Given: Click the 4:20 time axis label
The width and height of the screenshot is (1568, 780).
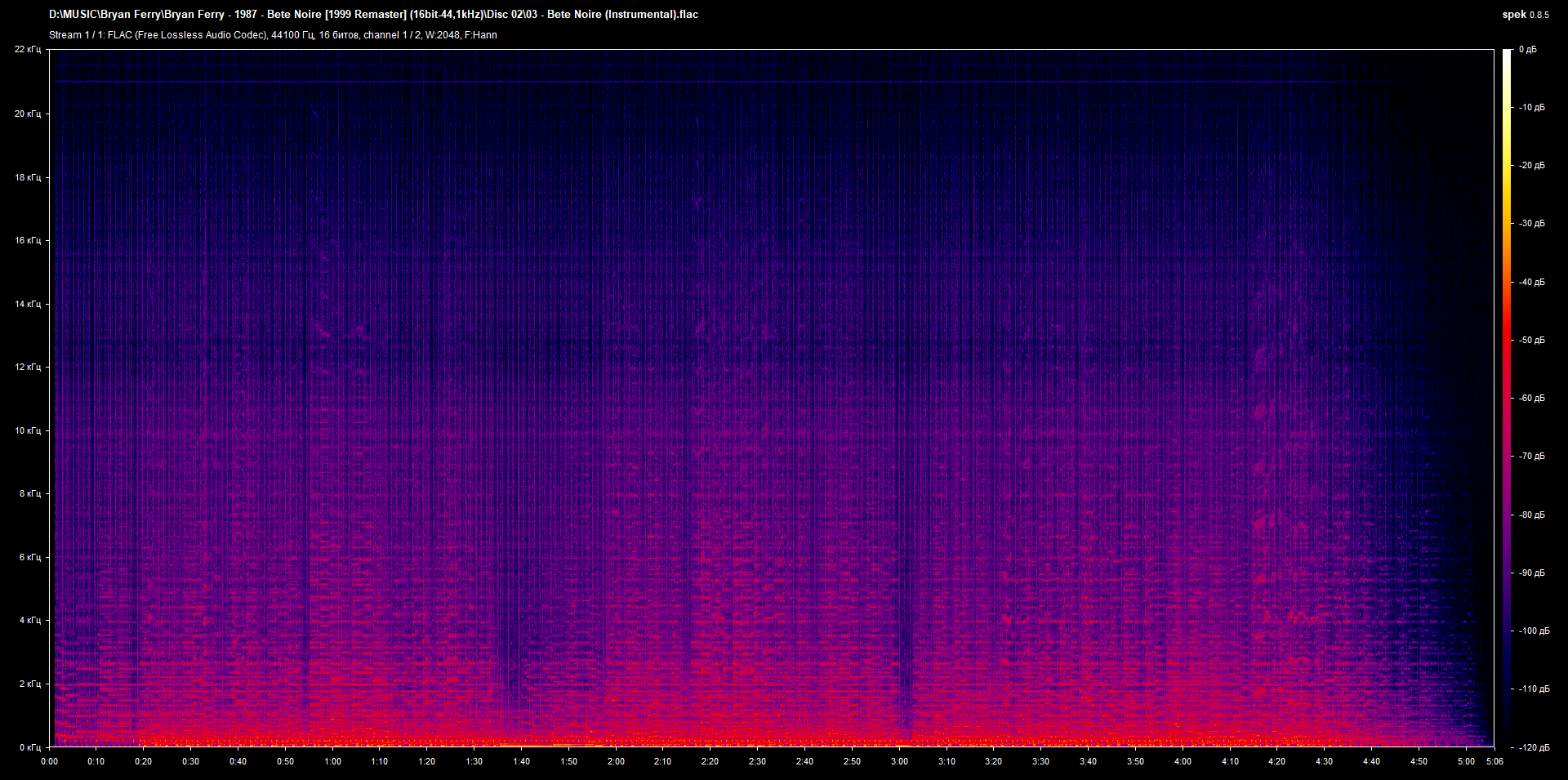Looking at the screenshot, I should point(1276,761).
